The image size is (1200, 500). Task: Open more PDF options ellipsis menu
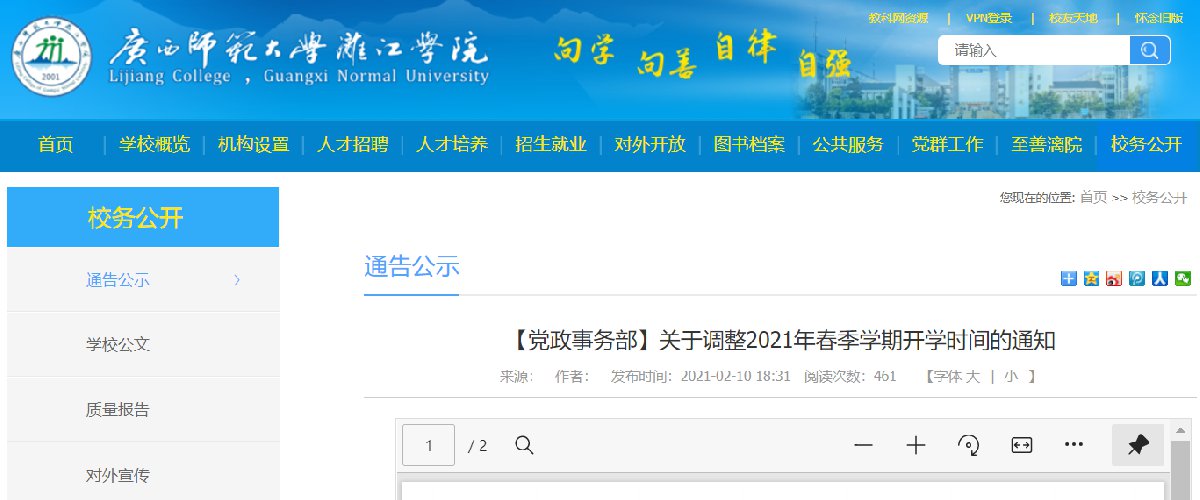click(1074, 445)
